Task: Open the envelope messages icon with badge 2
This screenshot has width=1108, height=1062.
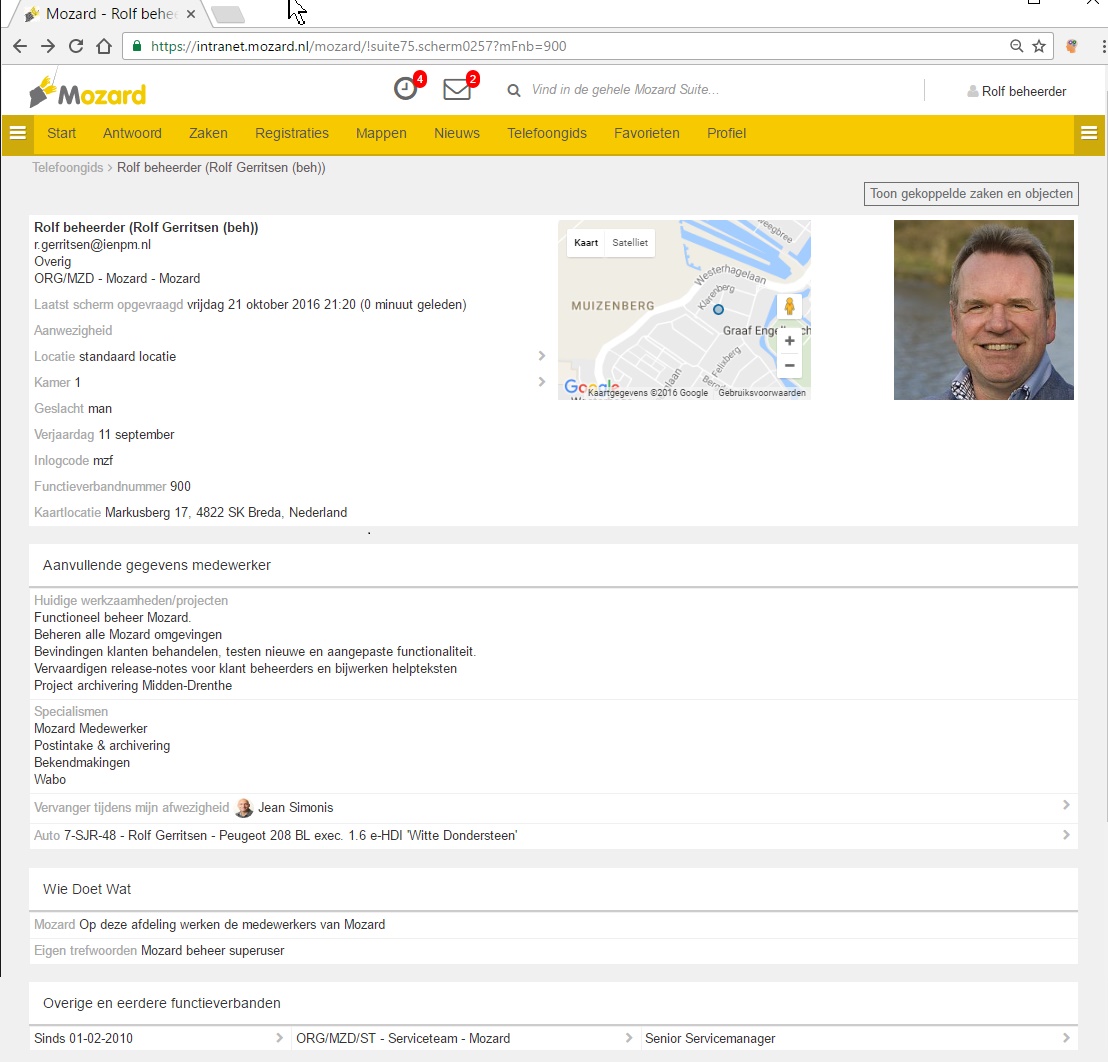Action: click(459, 88)
